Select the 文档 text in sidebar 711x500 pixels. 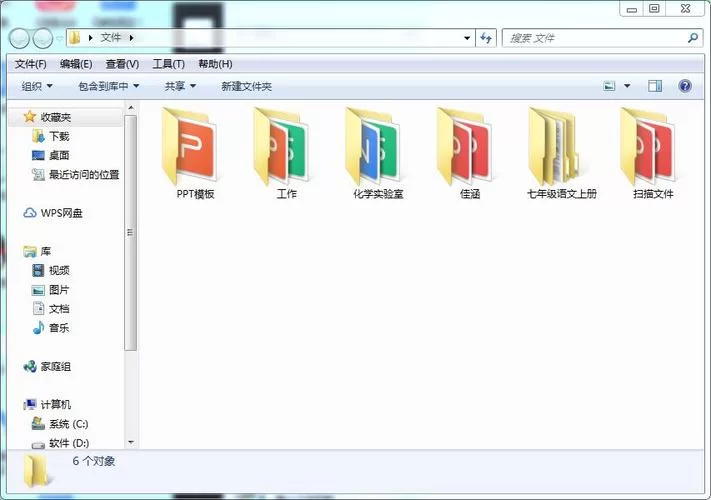point(59,309)
